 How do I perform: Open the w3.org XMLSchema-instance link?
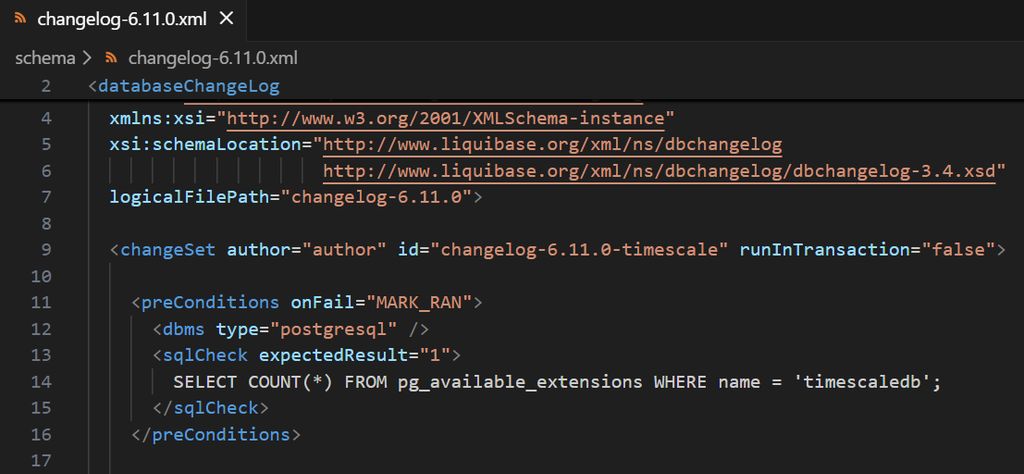tap(446, 118)
